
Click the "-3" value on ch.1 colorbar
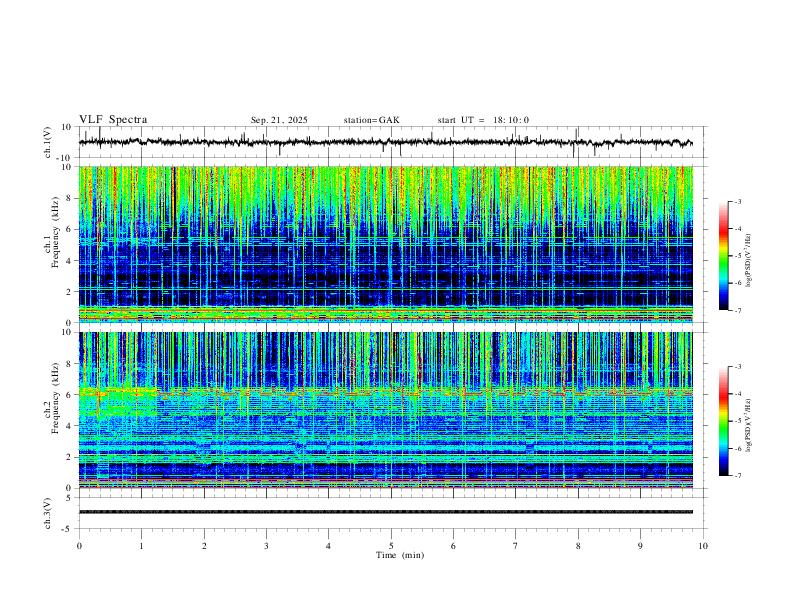click(x=737, y=201)
